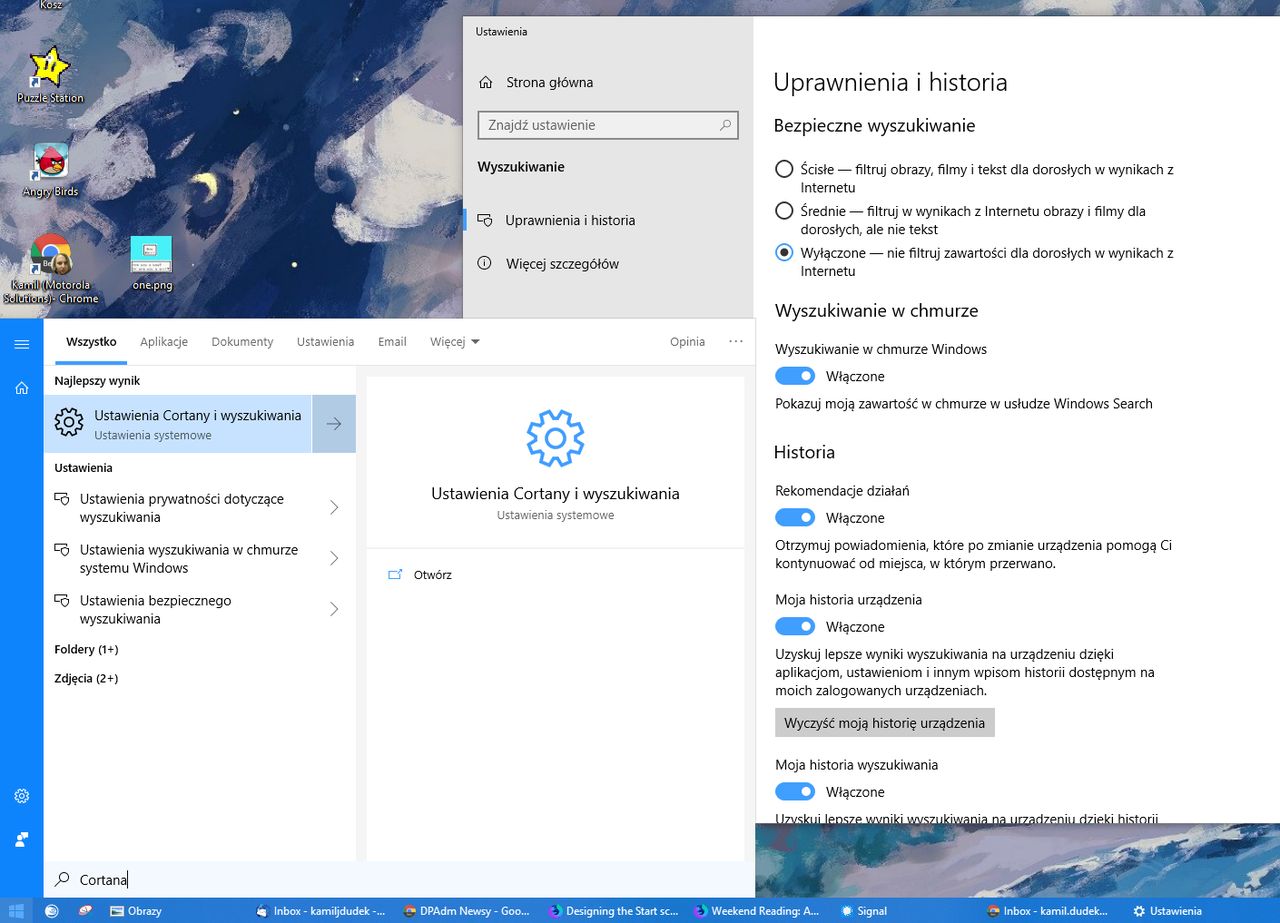
Task: Click the Uprawnienia i historia sidebar icon
Action: coord(485,220)
